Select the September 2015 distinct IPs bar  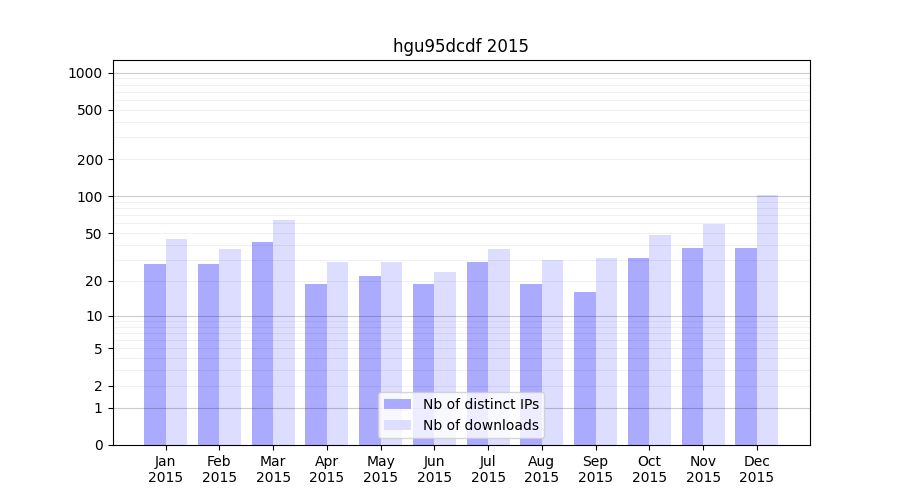585,368
